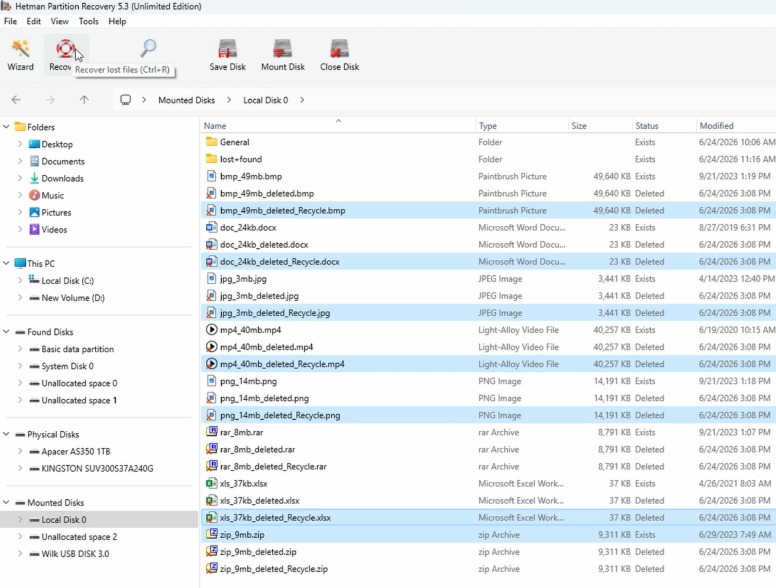Expand the New Volume (D:) node
The height and width of the screenshot is (588, 776).
(20, 297)
